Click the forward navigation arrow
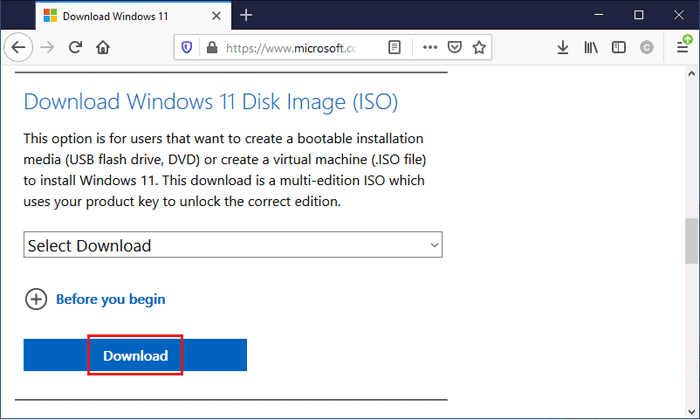 [x=47, y=47]
